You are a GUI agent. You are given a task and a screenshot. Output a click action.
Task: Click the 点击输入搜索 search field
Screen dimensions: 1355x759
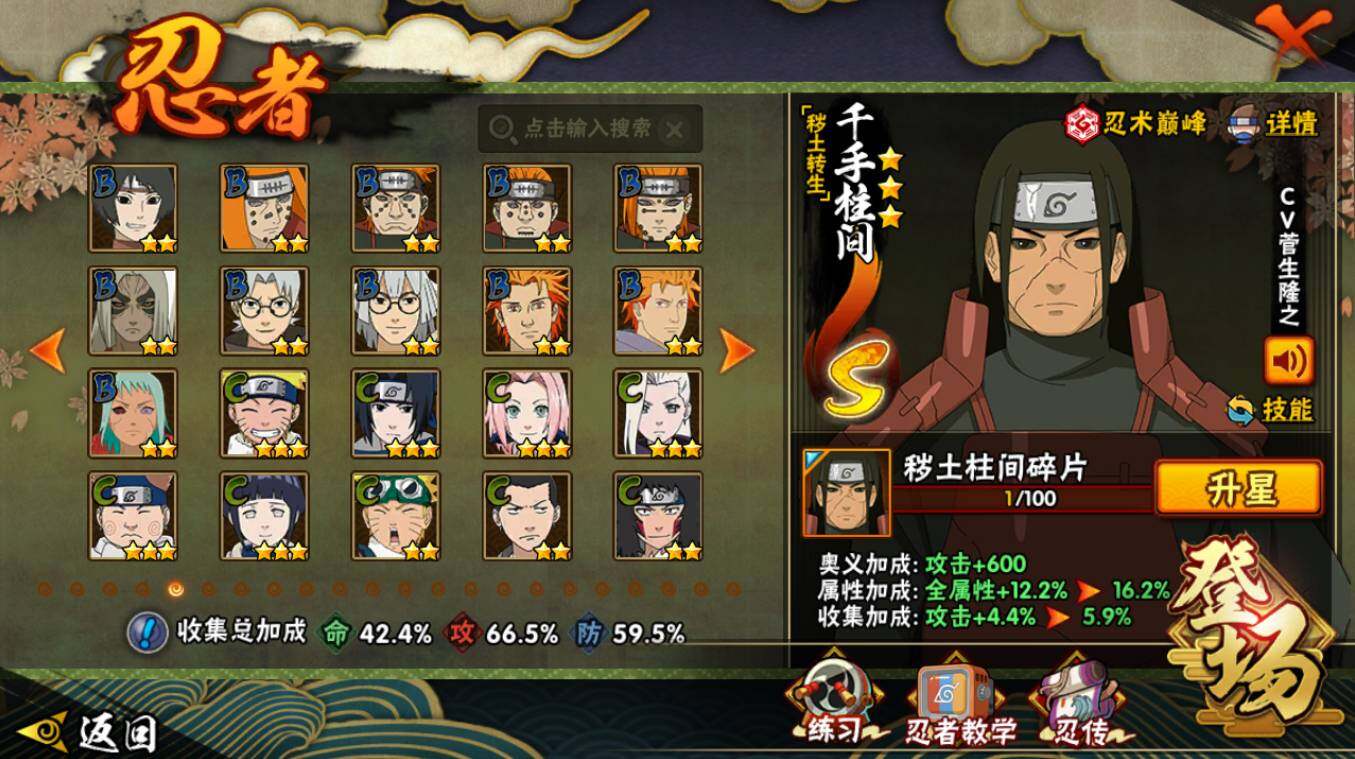(x=590, y=129)
